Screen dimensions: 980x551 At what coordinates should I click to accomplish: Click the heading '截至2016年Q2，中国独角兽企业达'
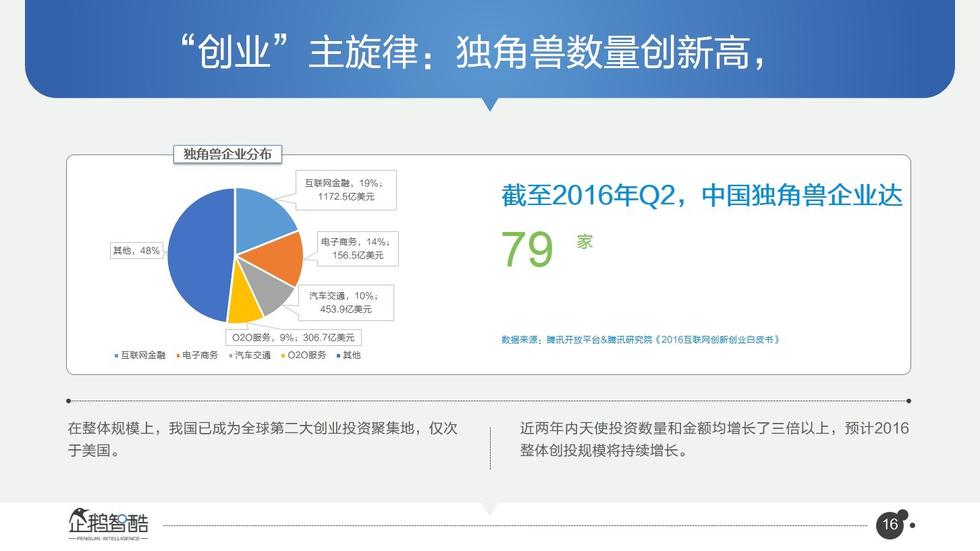click(702, 196)
